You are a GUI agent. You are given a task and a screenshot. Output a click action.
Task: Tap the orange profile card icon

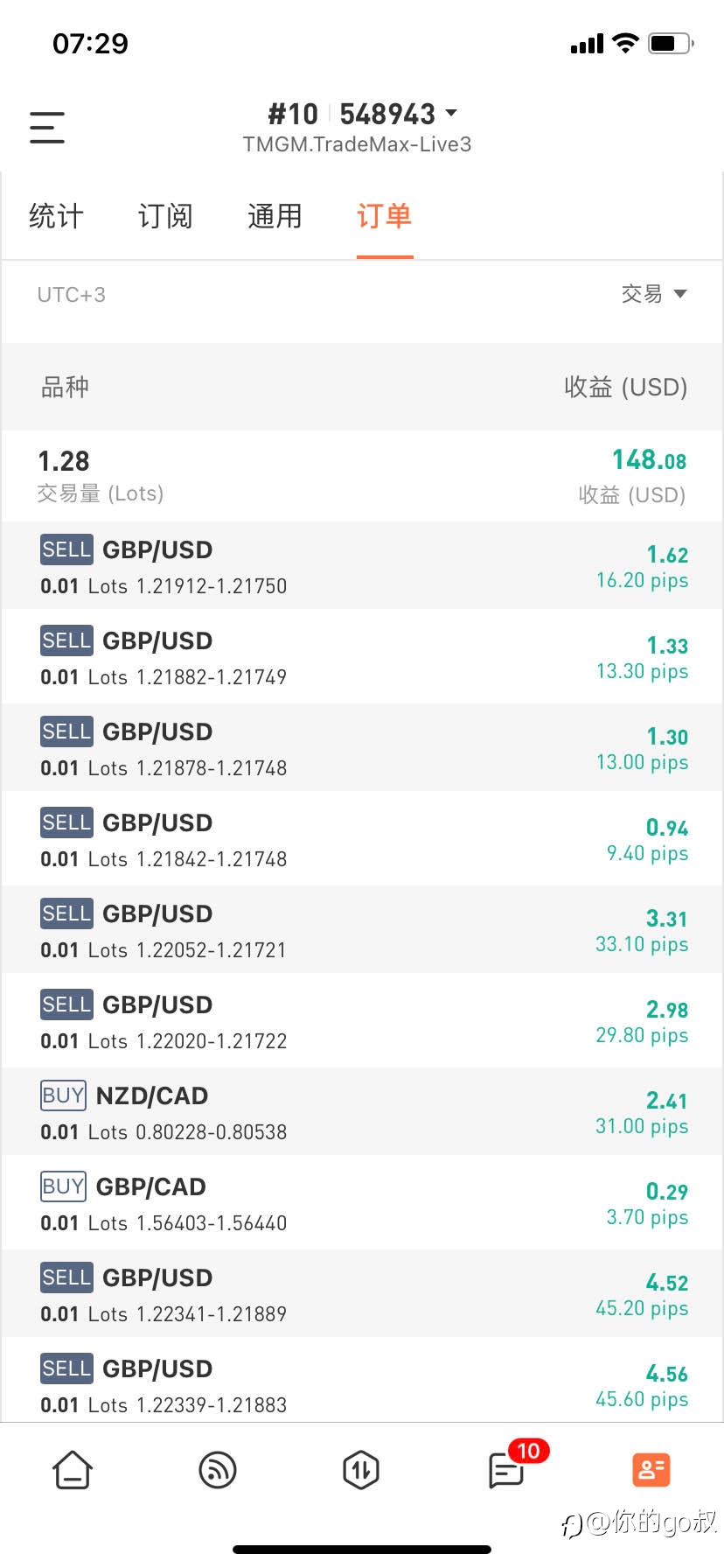point(651,1470)
